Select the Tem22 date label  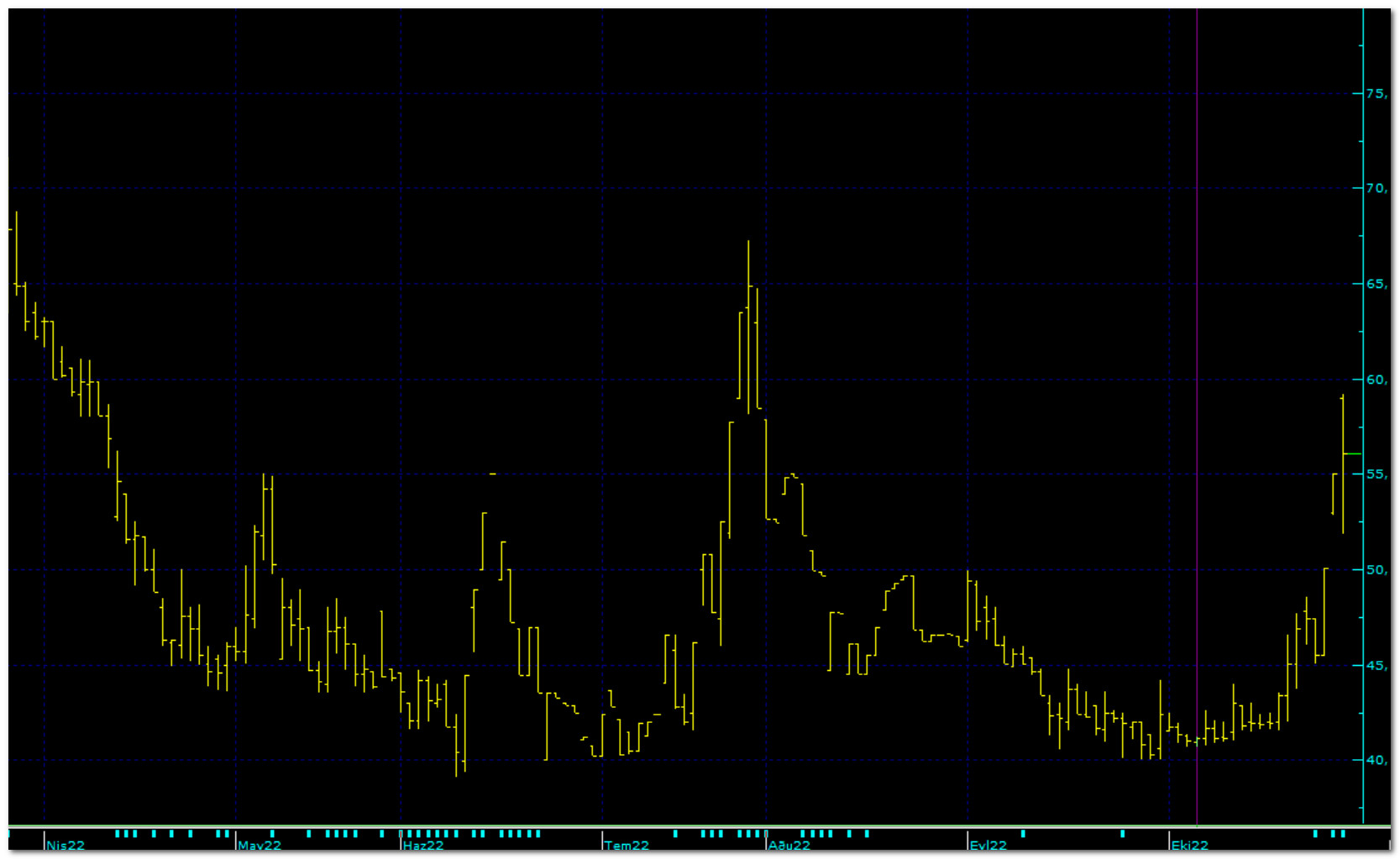coord(627,845)
